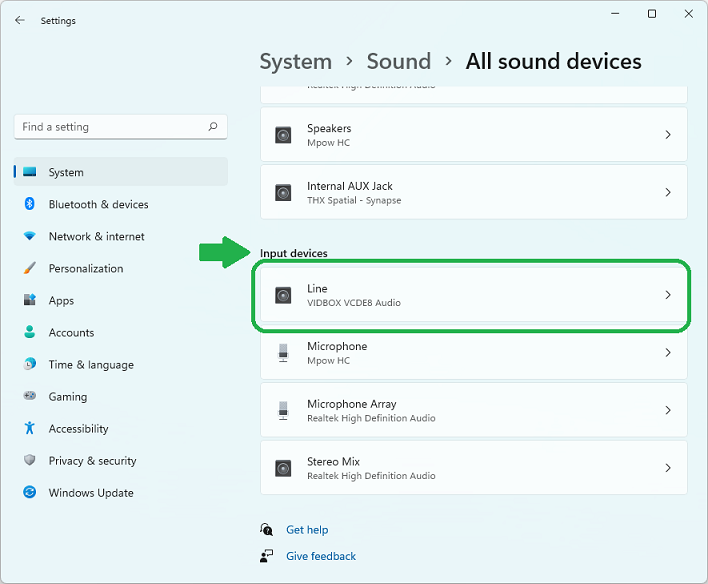Click the speaker icon for Internal AUX Jack
The width and height of the screenshot is (708, 584).
283,193
